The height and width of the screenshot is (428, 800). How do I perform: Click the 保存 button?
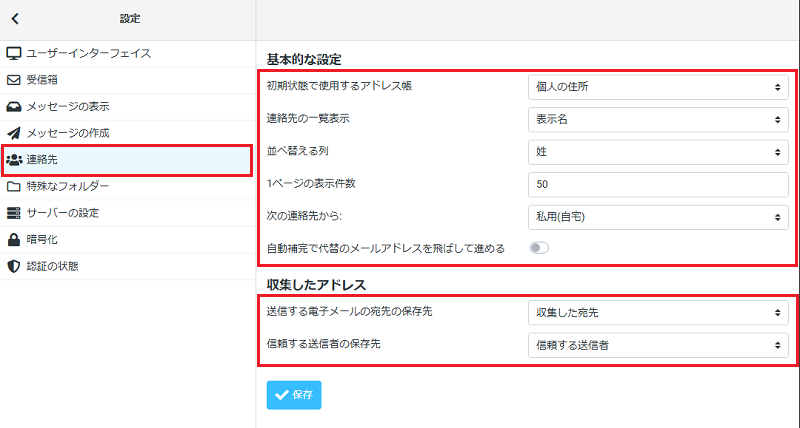pos(294,395)
